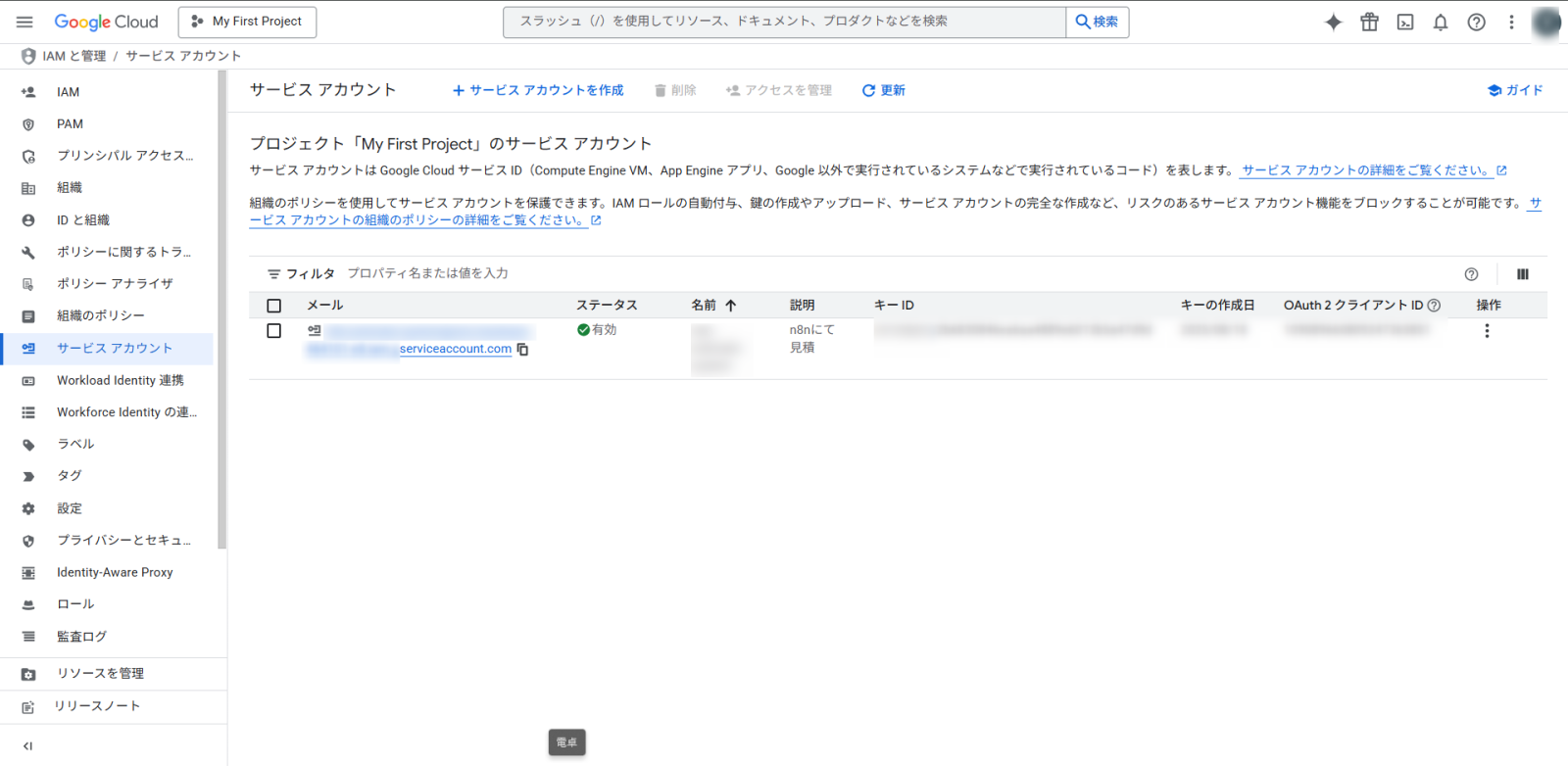The height and width of the screenshot is (766, 1568).
Task: Activate Cloud Shell terminal icon
Action: (1405, 23)
